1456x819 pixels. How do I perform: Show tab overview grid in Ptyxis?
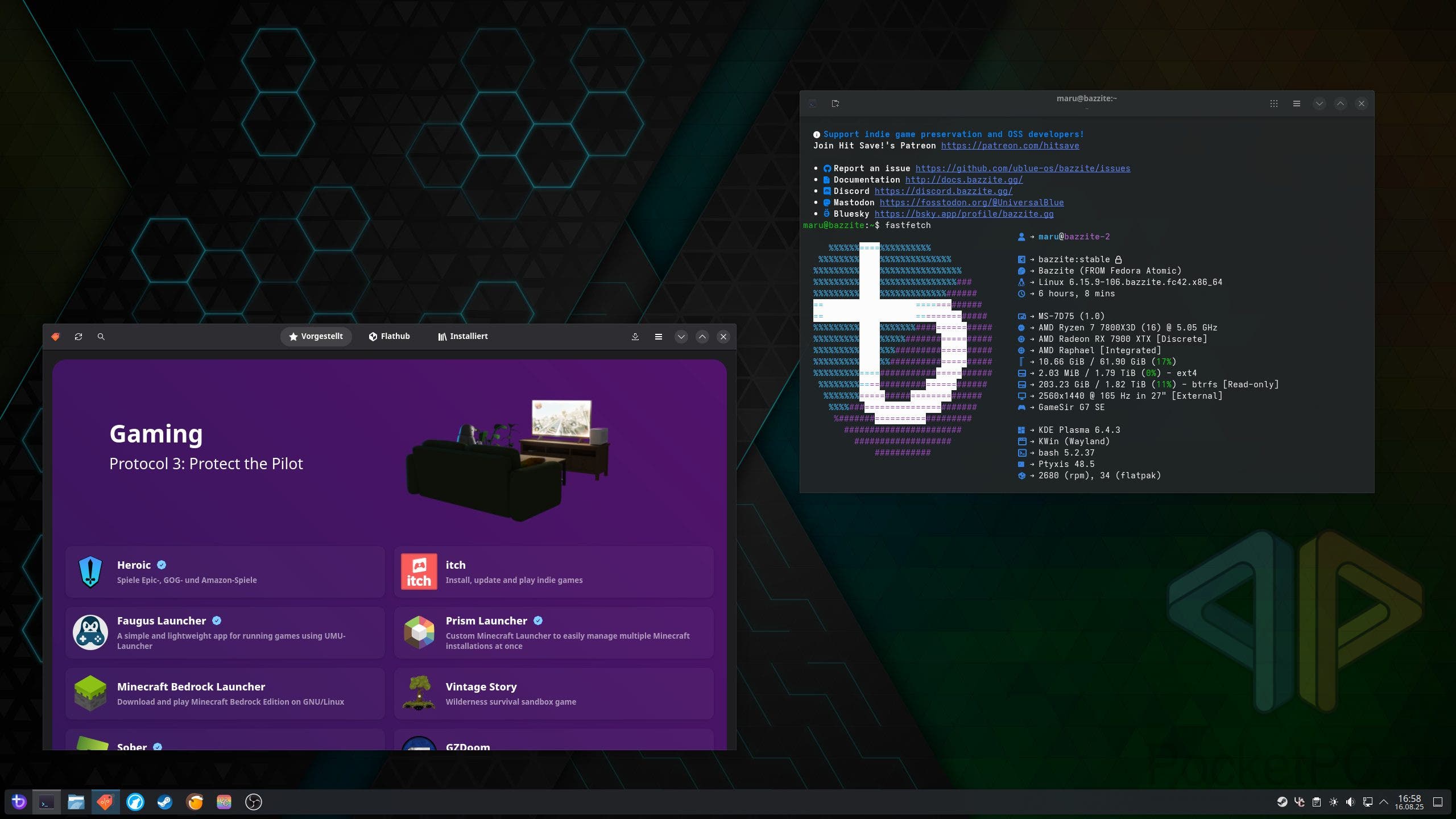[1273, 104]
